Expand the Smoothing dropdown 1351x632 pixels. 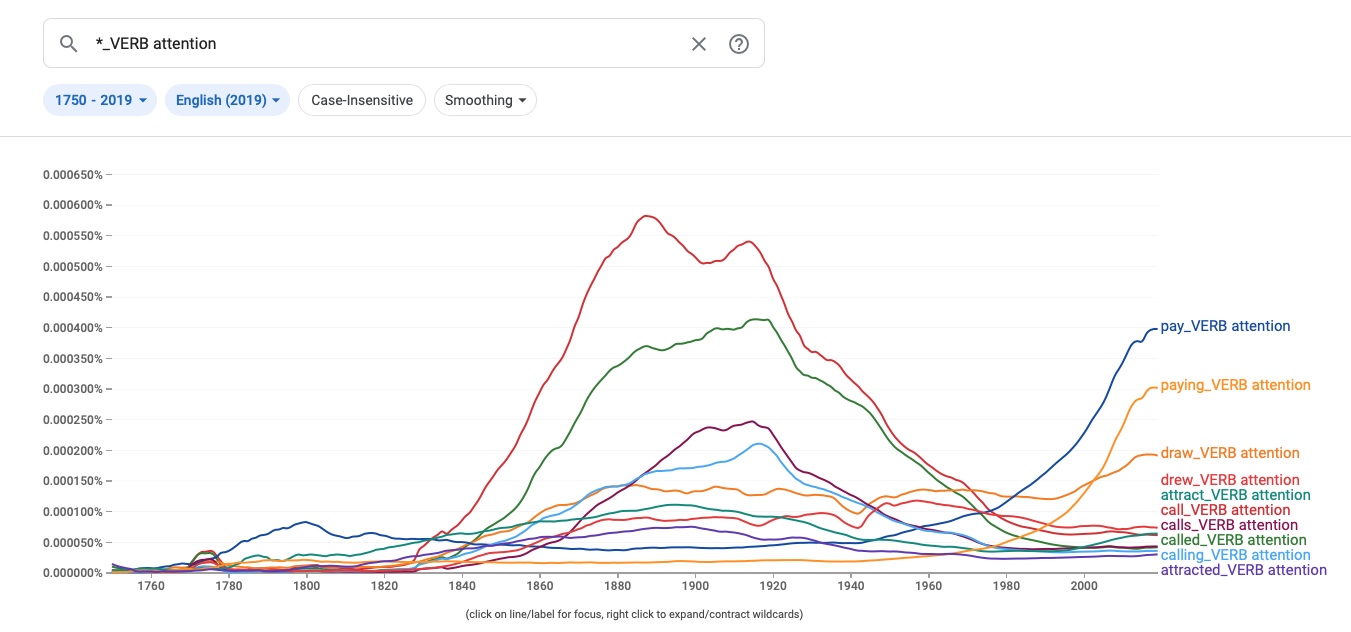485,100
